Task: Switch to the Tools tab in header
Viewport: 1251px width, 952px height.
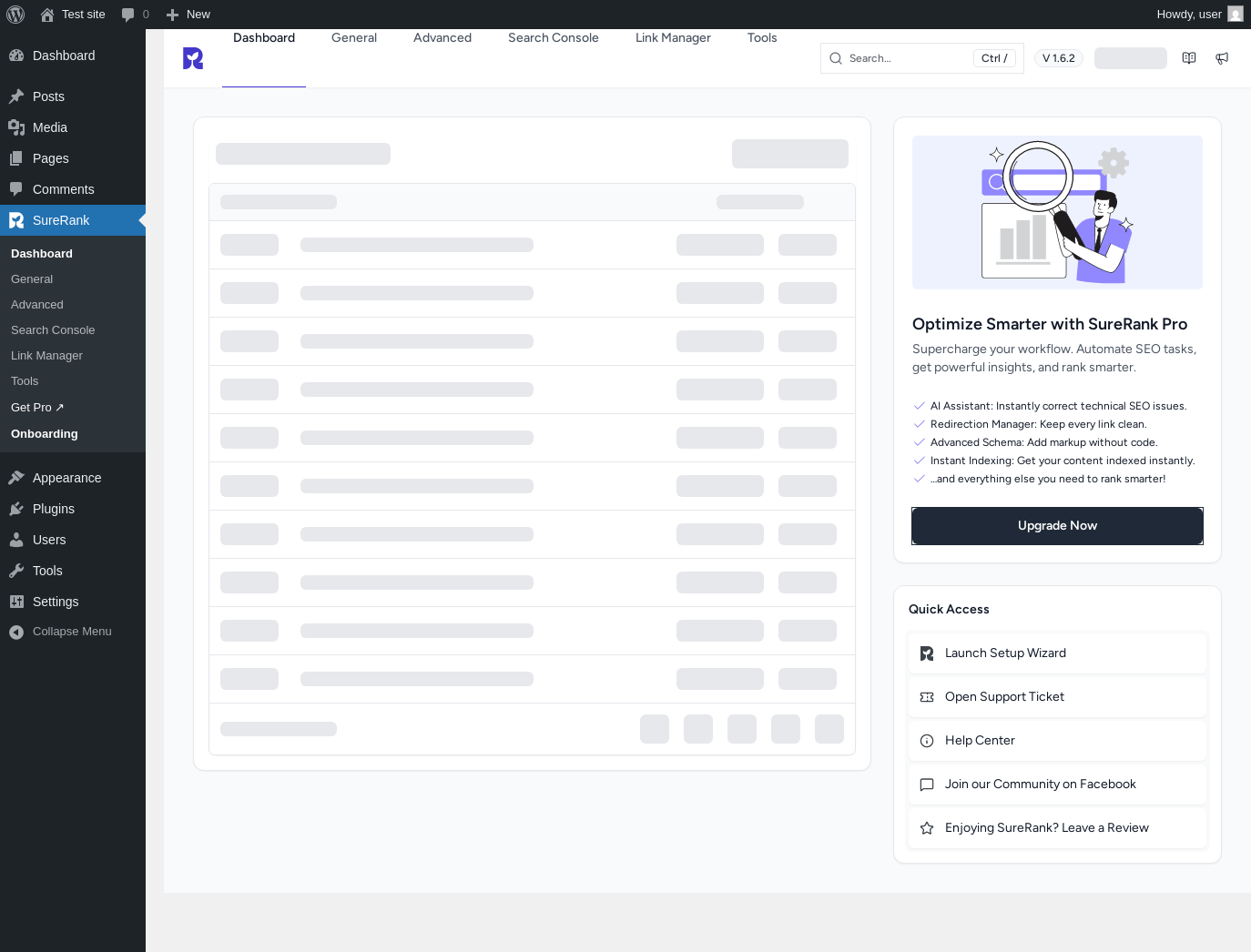Action: pos(762,38)
